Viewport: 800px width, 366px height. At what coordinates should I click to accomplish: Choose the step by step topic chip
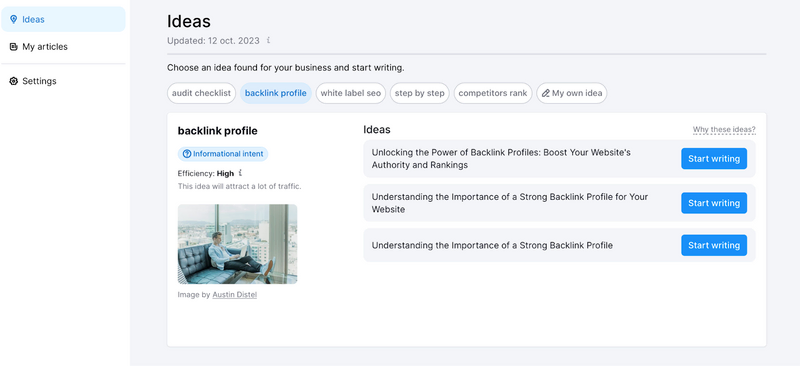[419, 93]
